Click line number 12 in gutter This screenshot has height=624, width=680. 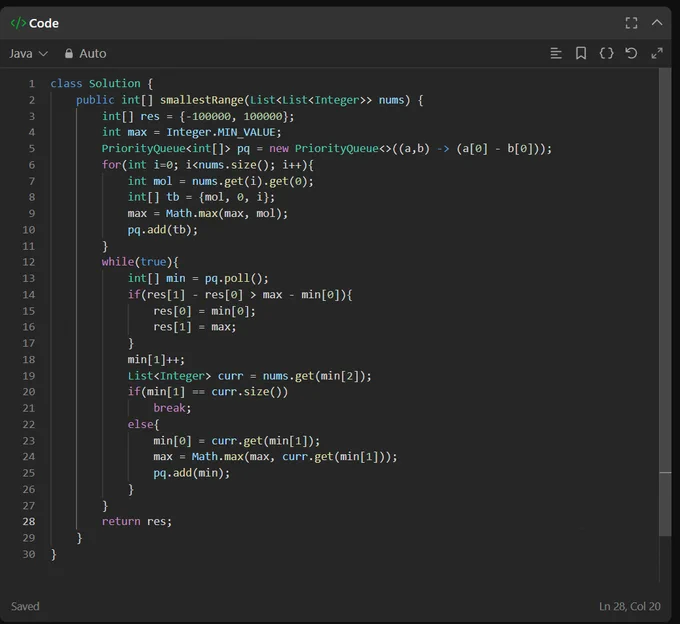pyautogui.click(x=29, y=262)
